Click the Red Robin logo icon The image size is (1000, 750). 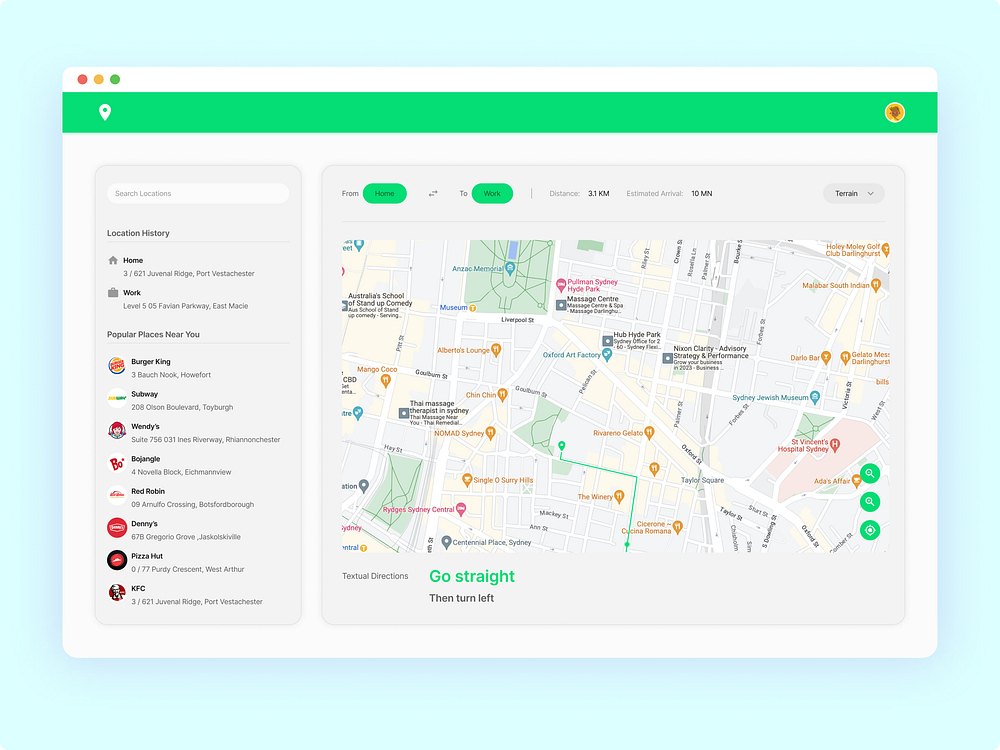point(115,496)
